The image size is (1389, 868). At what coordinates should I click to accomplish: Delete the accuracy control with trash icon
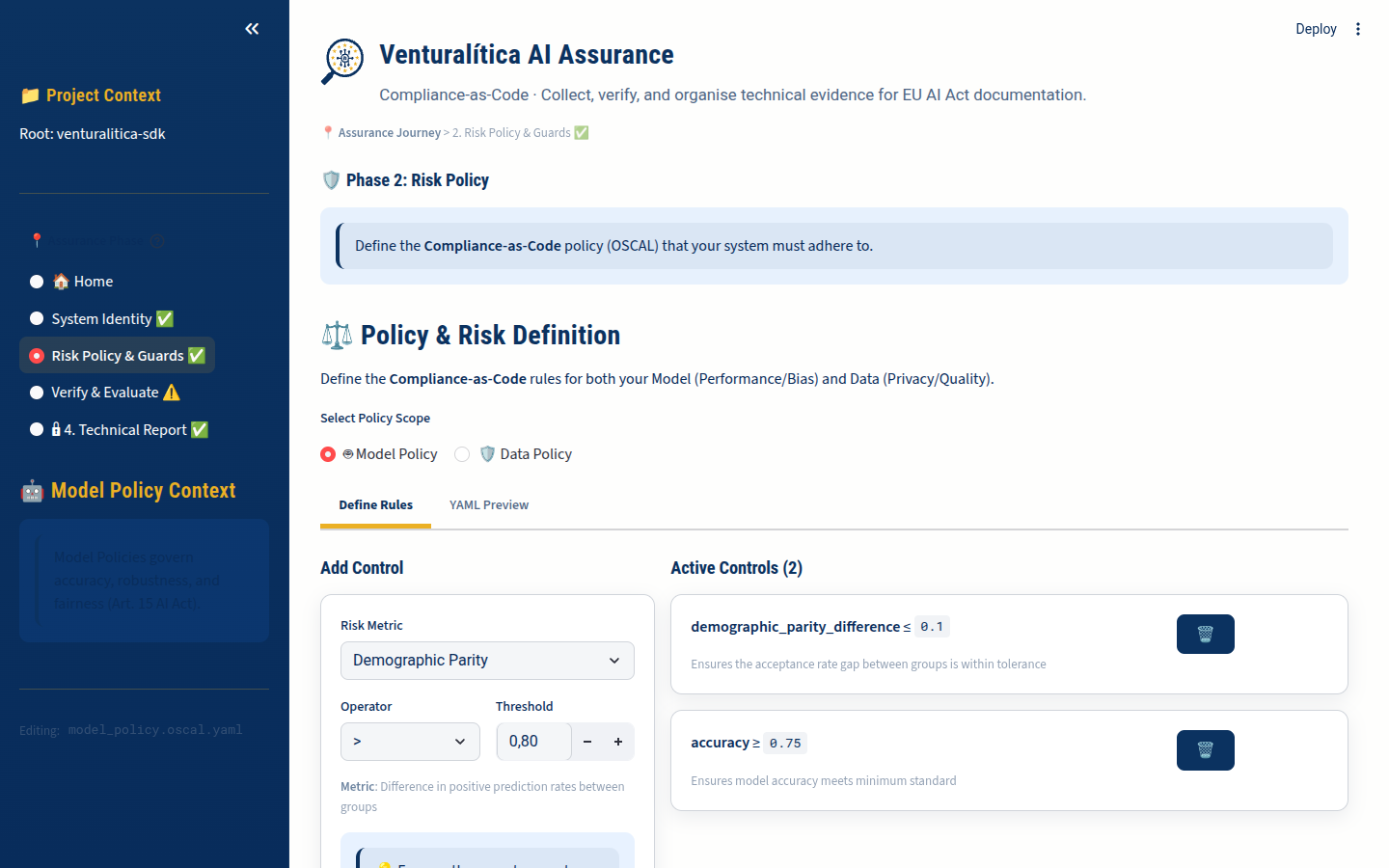coord(1205,750)
